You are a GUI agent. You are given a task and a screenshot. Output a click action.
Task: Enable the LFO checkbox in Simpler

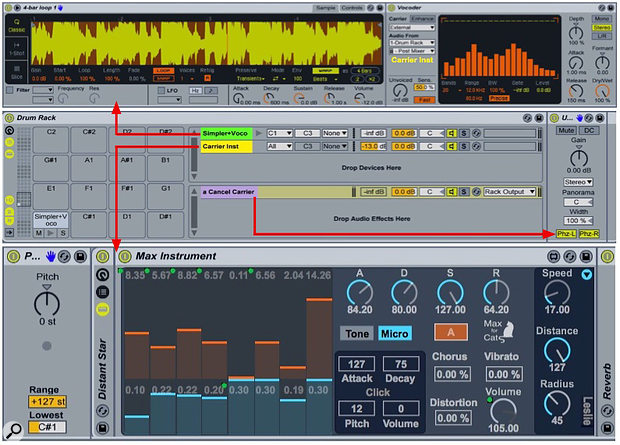coord(161,91)
